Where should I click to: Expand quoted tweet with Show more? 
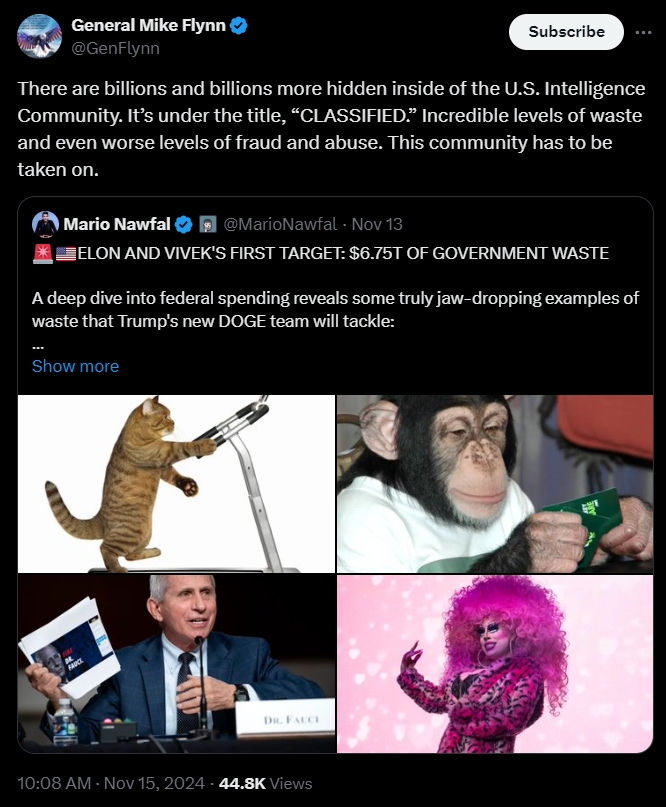[x=75, y=366]
